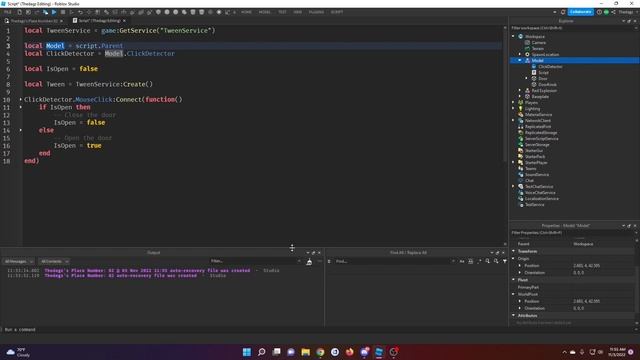Expand the SpawnLocation node

click(520, 54)
